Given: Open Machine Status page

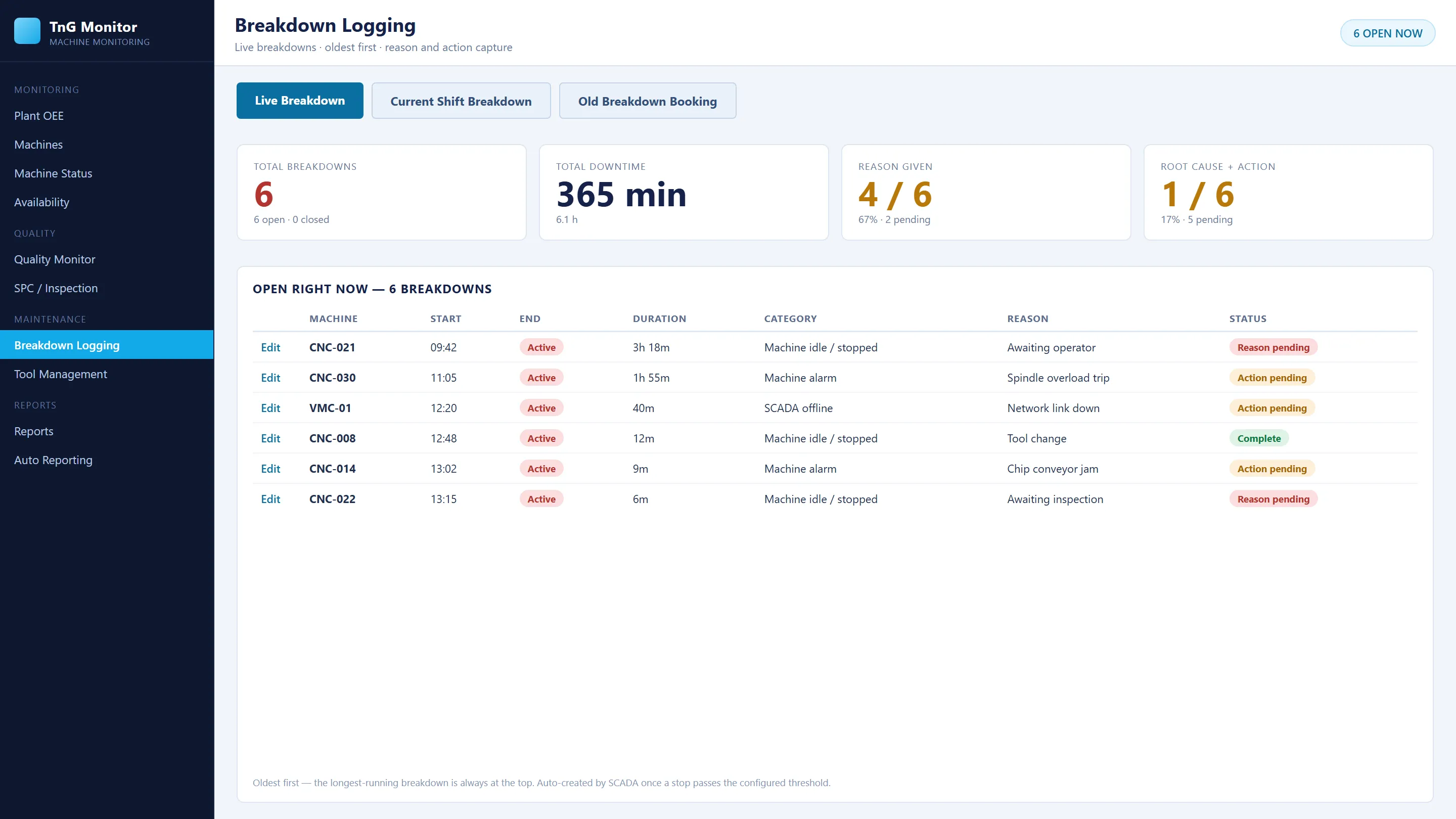Looking at the screenshot, I should click(107, 173).
